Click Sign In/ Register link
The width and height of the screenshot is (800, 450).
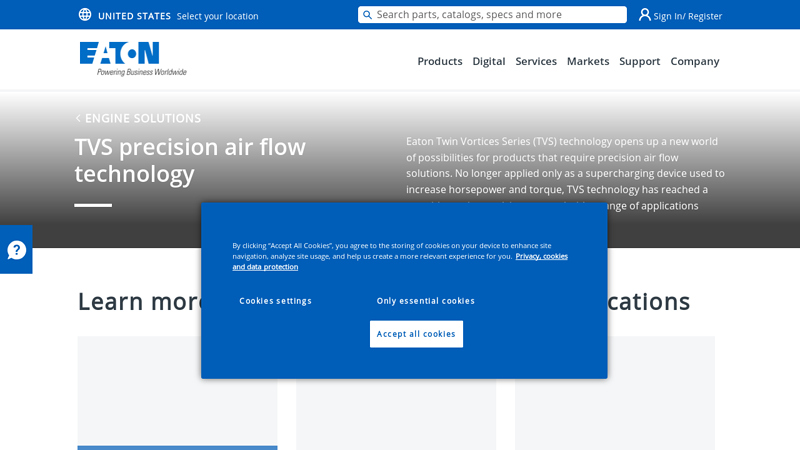coord(687,16)
